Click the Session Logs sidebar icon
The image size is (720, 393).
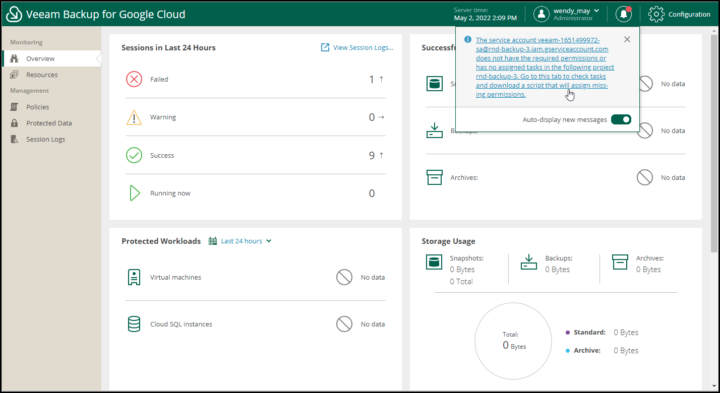(14, 139)
